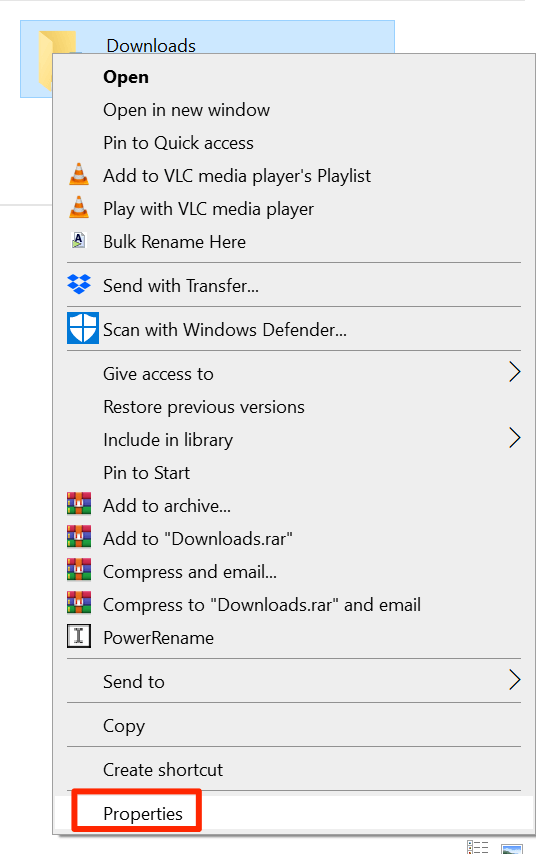The image size is (536, 854).
Task: Click the WinRAR icon beside Compress and email
Action: pyautogui.click(x=79, y=570)
